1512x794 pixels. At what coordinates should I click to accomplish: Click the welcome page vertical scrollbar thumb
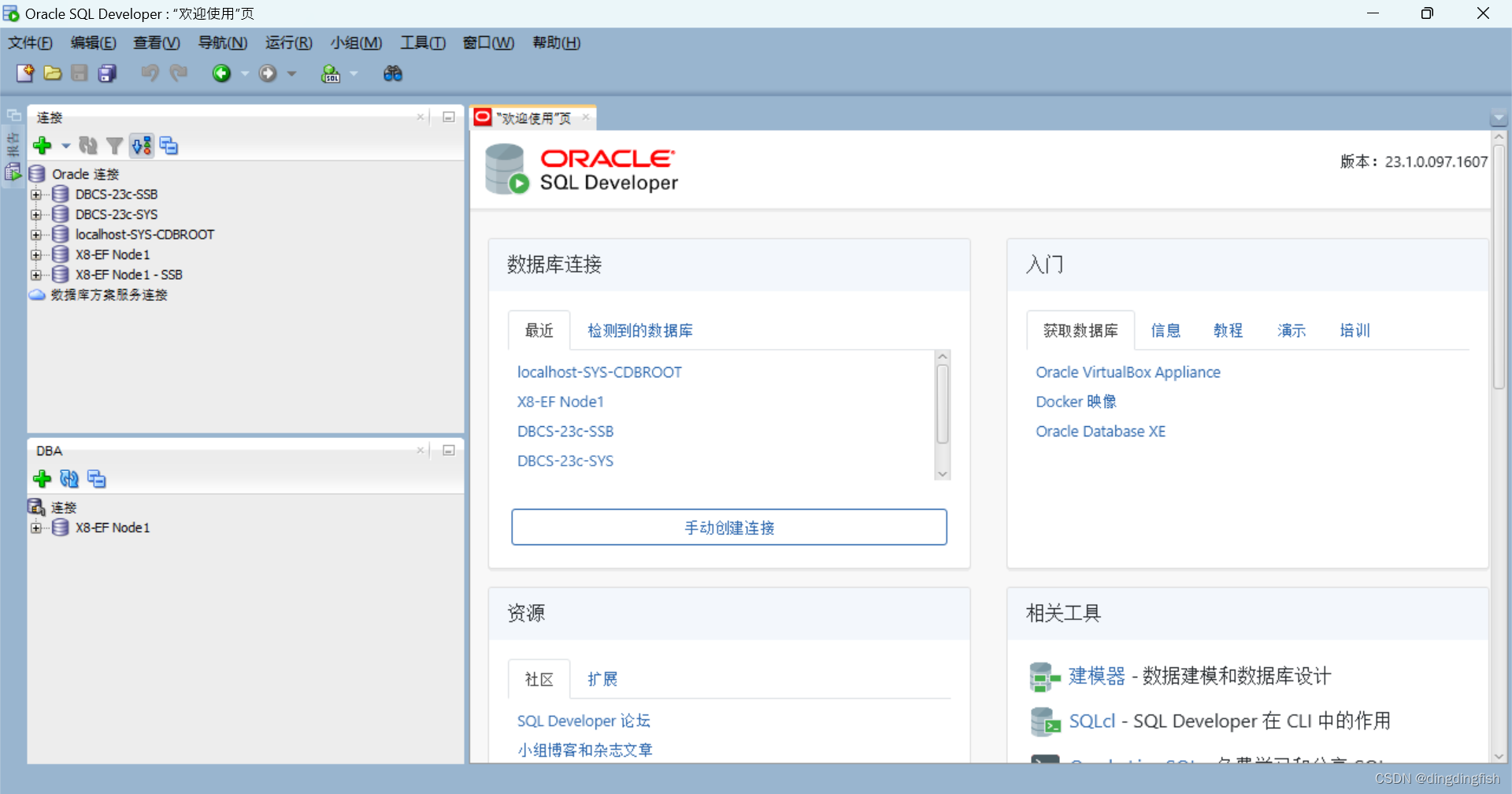click(1499, 266)
